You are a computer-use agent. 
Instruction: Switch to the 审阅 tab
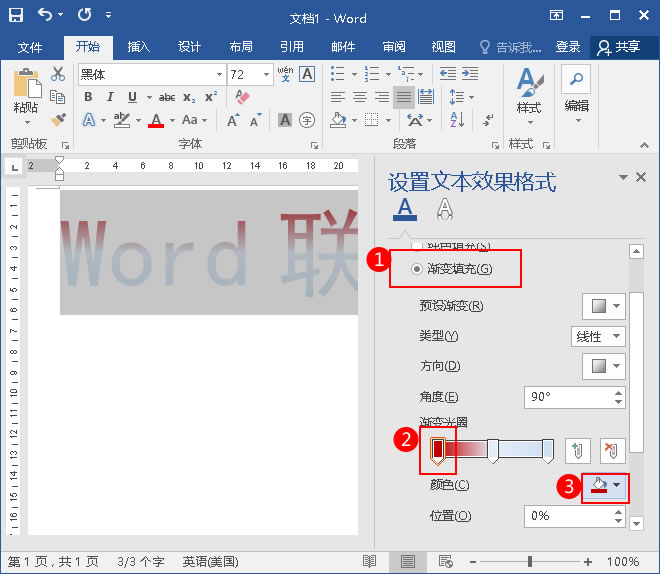pyautogui.click(x=394, y=47)
